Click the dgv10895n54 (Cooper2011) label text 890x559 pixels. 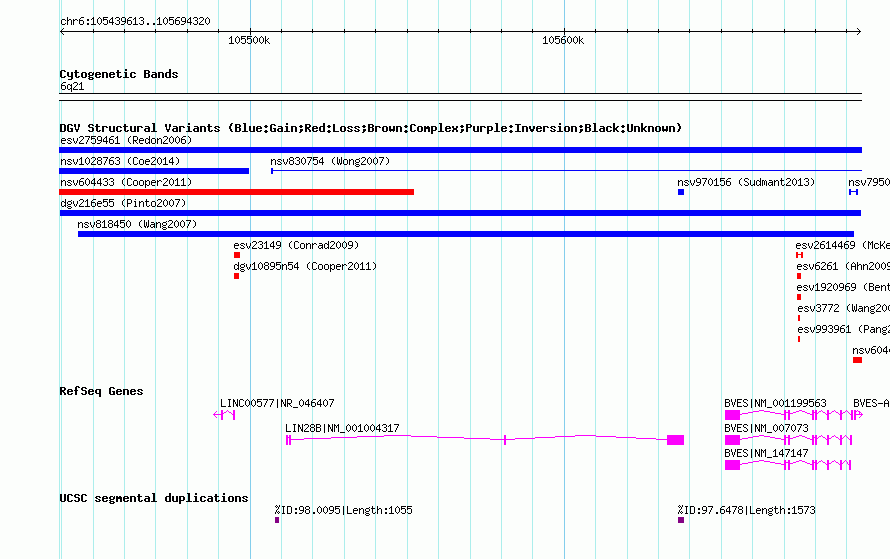[305, 266]
